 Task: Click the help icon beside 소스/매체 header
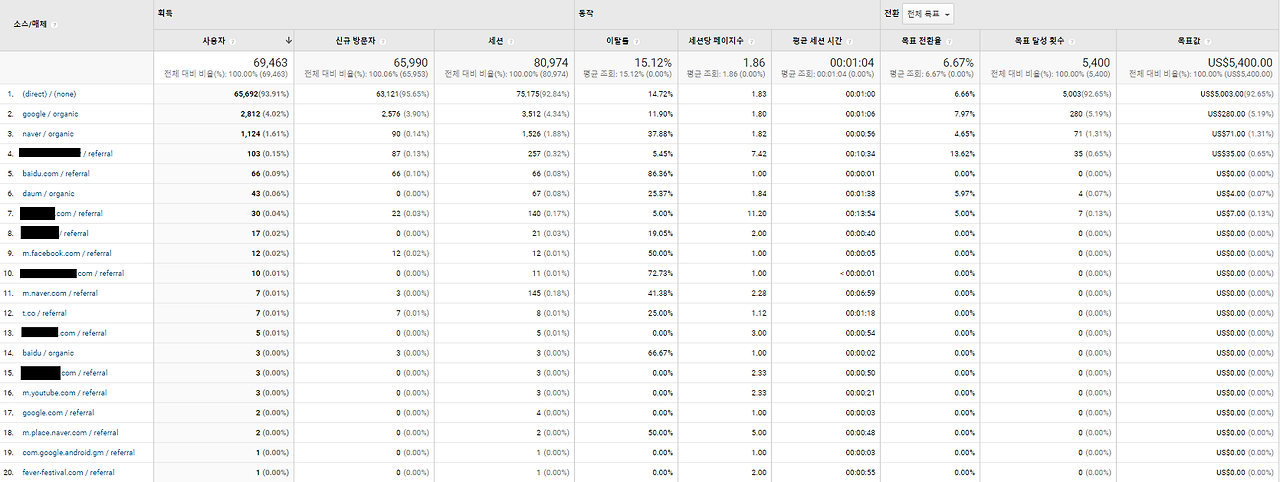pyautogui.click(x=54, y=24)
